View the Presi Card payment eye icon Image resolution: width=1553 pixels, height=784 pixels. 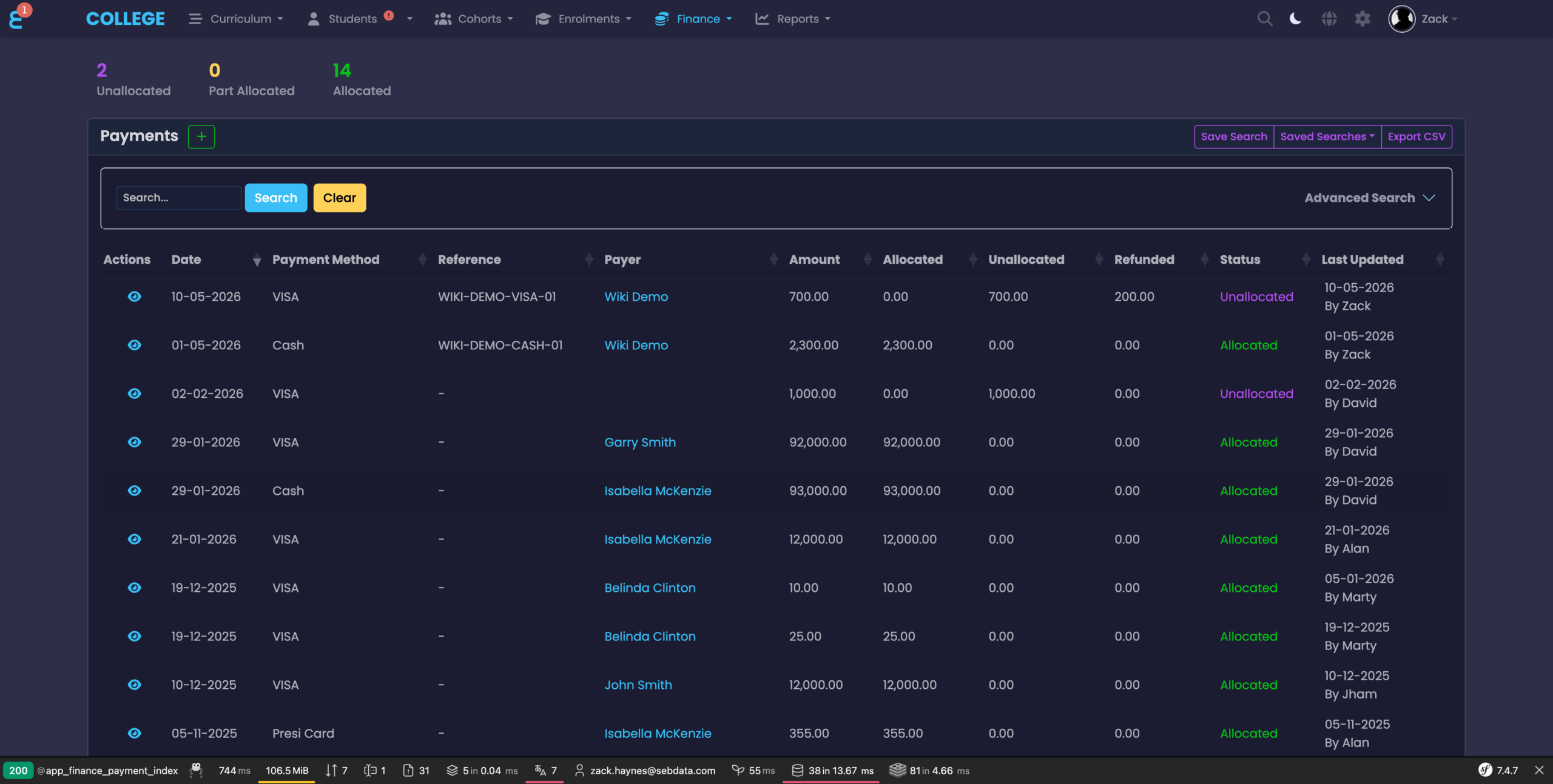point(135,733)
